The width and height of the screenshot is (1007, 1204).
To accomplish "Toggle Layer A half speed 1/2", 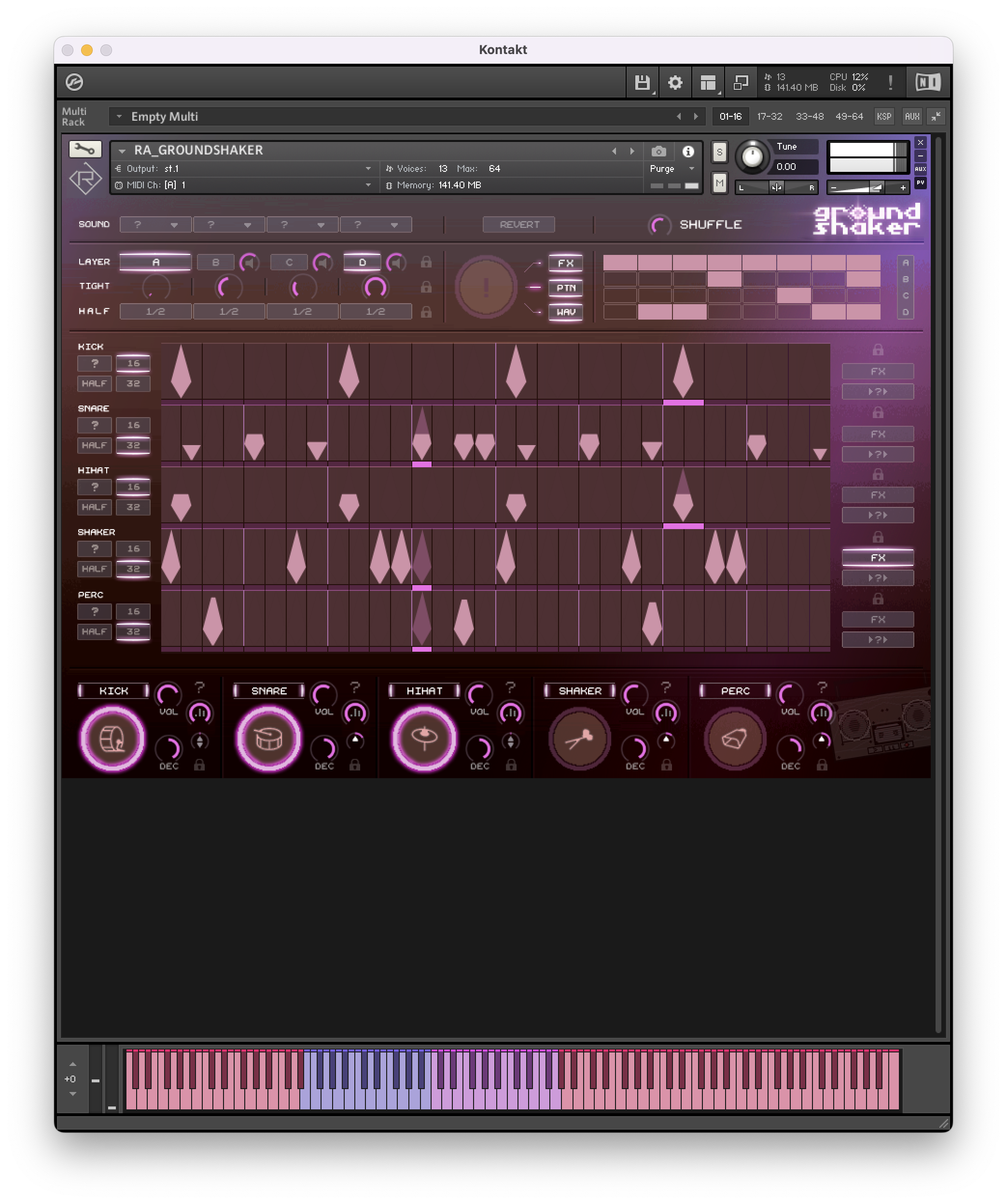I will (x=155, y=311).
